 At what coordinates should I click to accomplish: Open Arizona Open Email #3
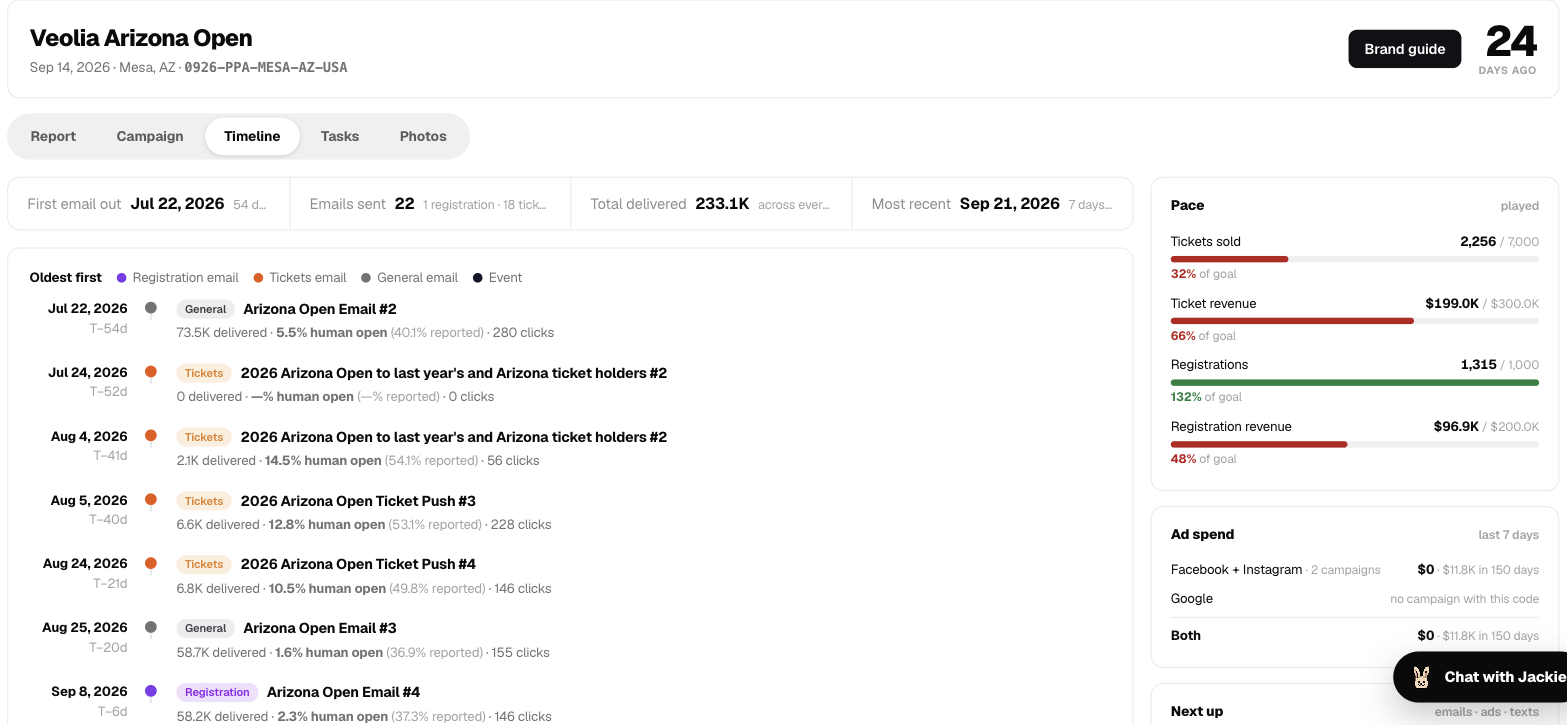pyautogui.click(x=320, y=628)
